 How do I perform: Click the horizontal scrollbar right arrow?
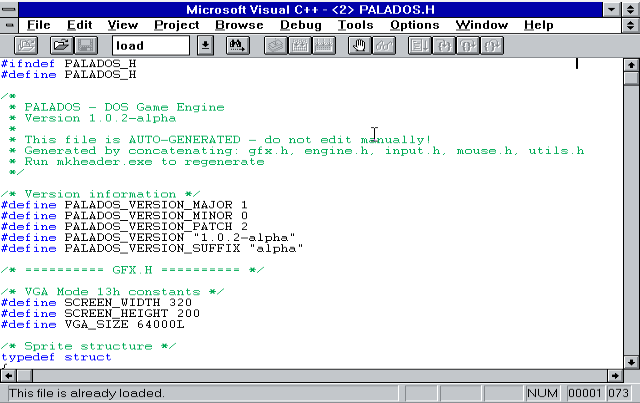(x=615, y=376)
